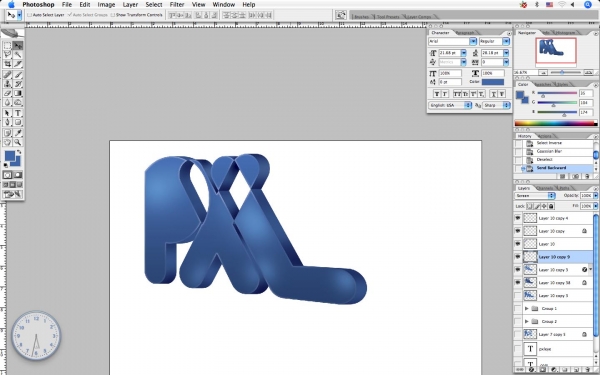This screenshot has width=600, height=375.
Task: Select the Clone Stamp tool
Action: (x=7, y=84)
